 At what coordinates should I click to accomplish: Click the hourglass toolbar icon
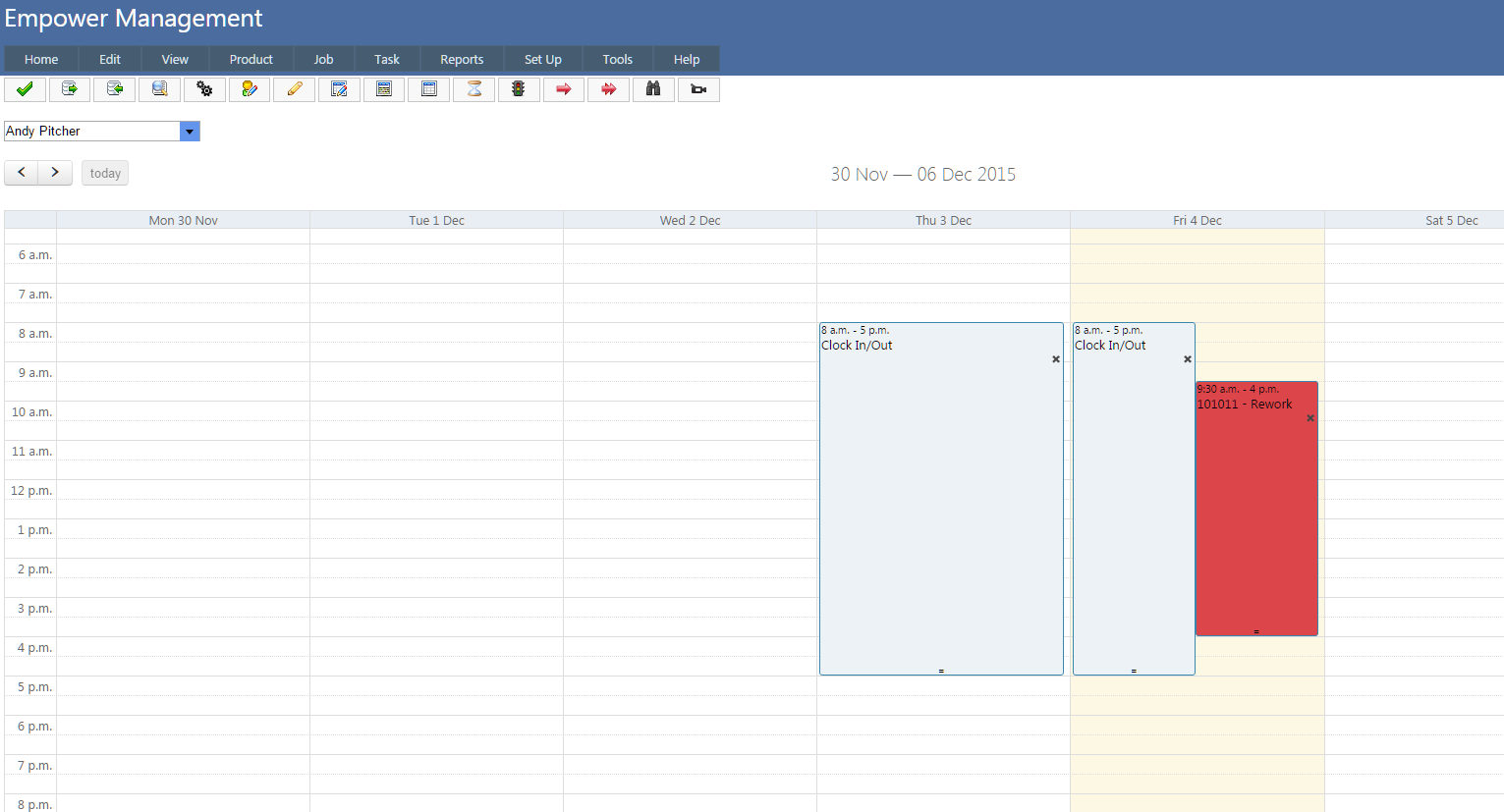pos(473,89)
